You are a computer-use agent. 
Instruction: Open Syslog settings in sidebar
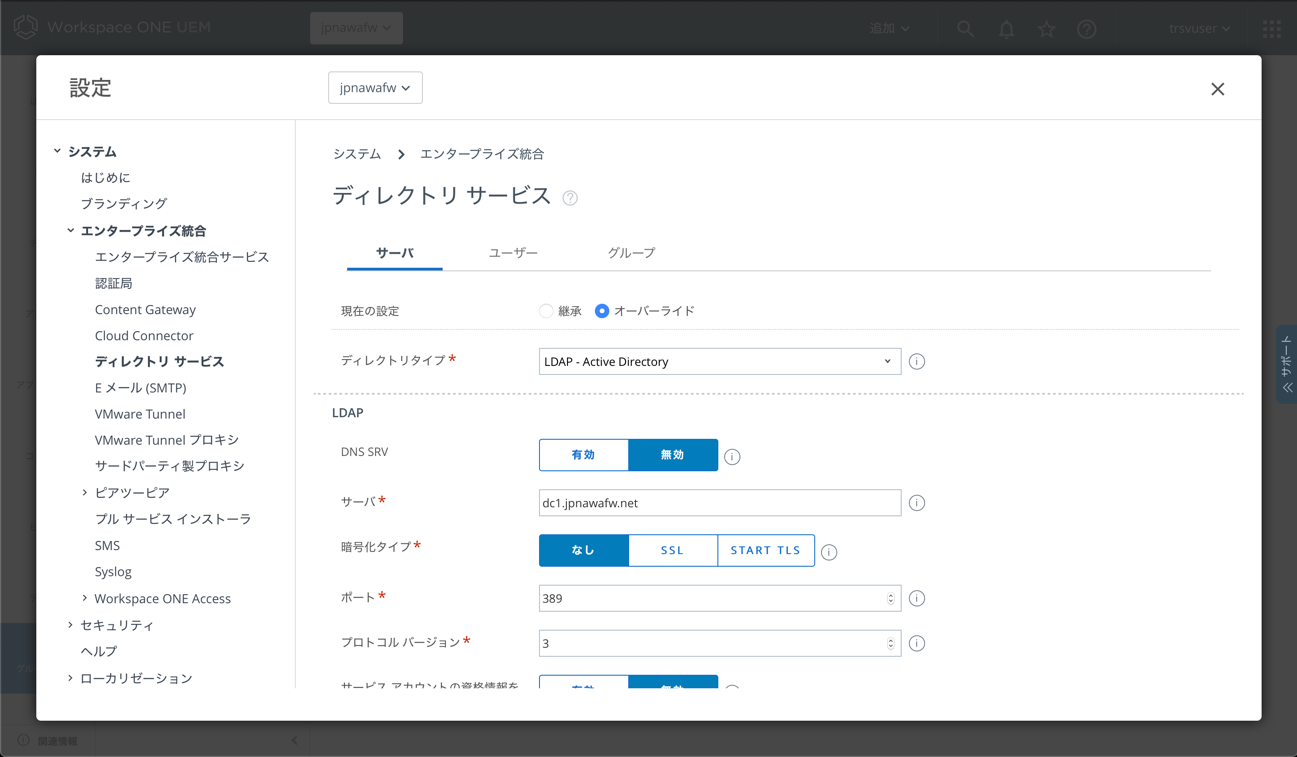point(113,572)
